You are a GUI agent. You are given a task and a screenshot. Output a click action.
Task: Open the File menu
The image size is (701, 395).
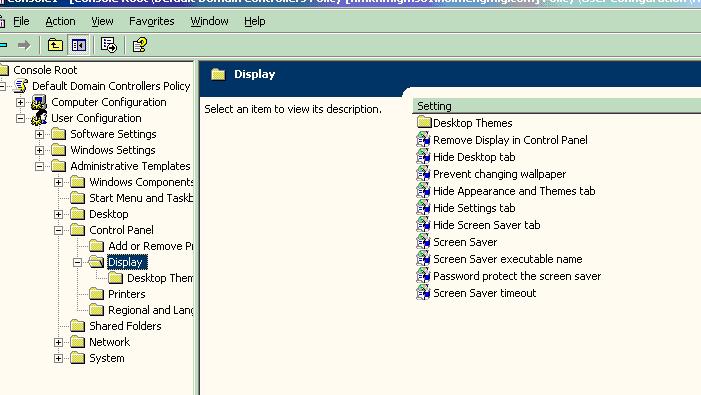[x=21, y=21]
